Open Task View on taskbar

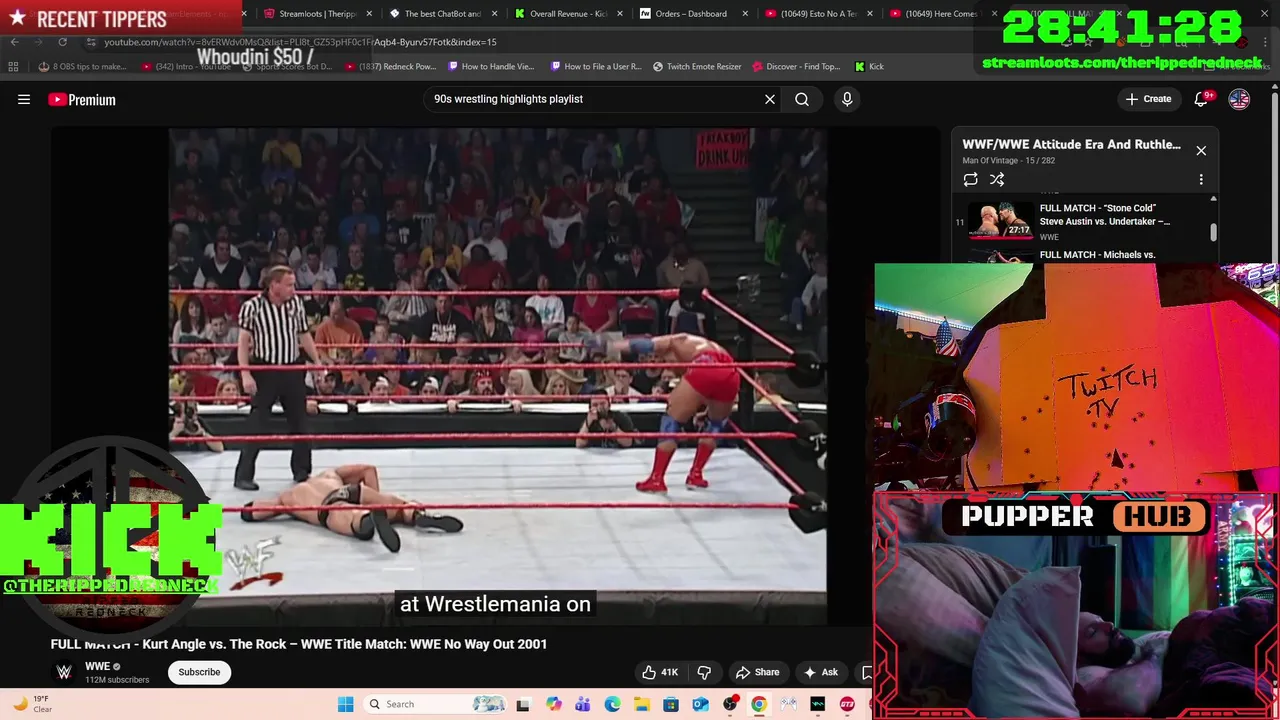coord(522,704)
